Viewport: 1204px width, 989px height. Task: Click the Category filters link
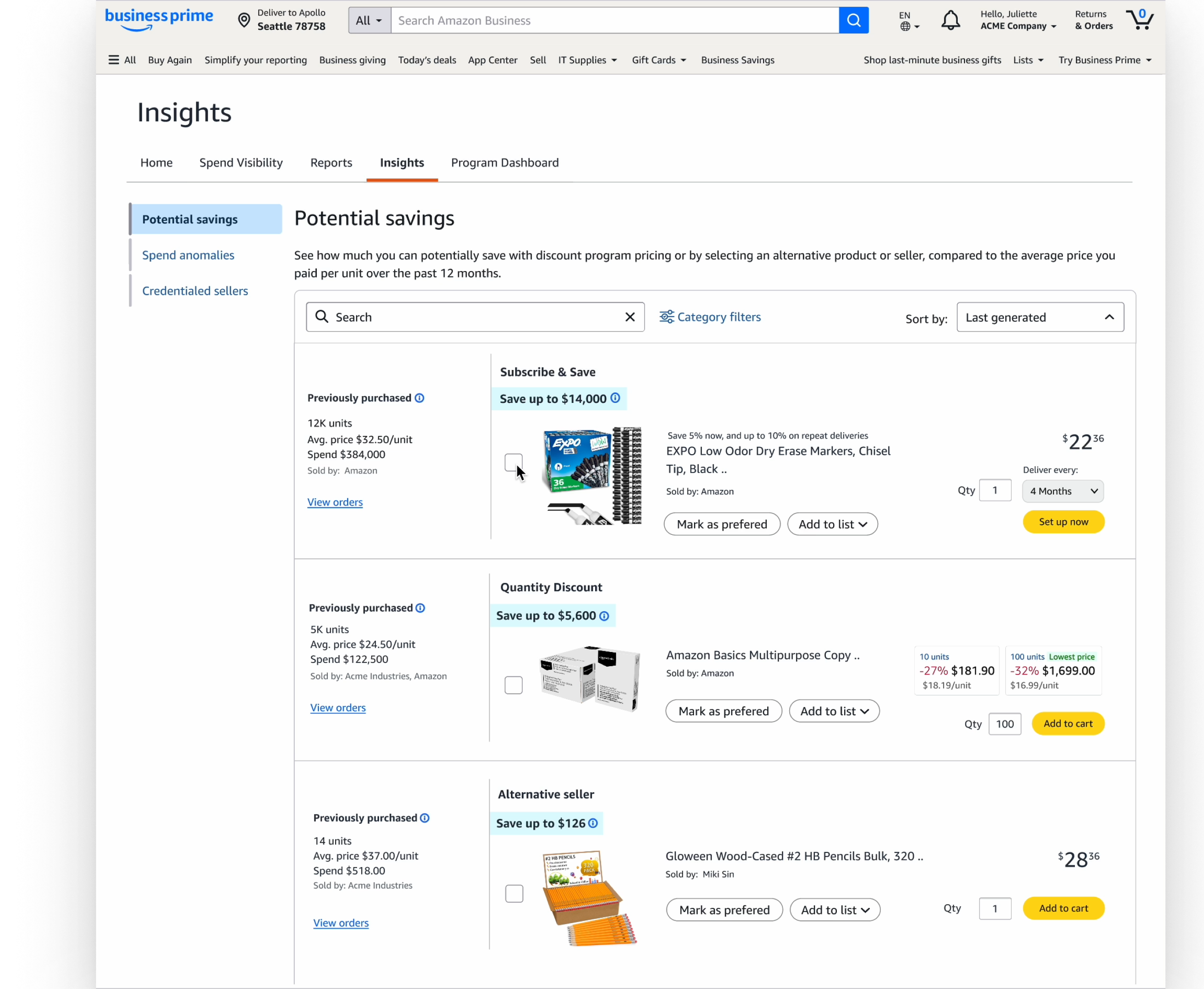click(x=719, y=317)
